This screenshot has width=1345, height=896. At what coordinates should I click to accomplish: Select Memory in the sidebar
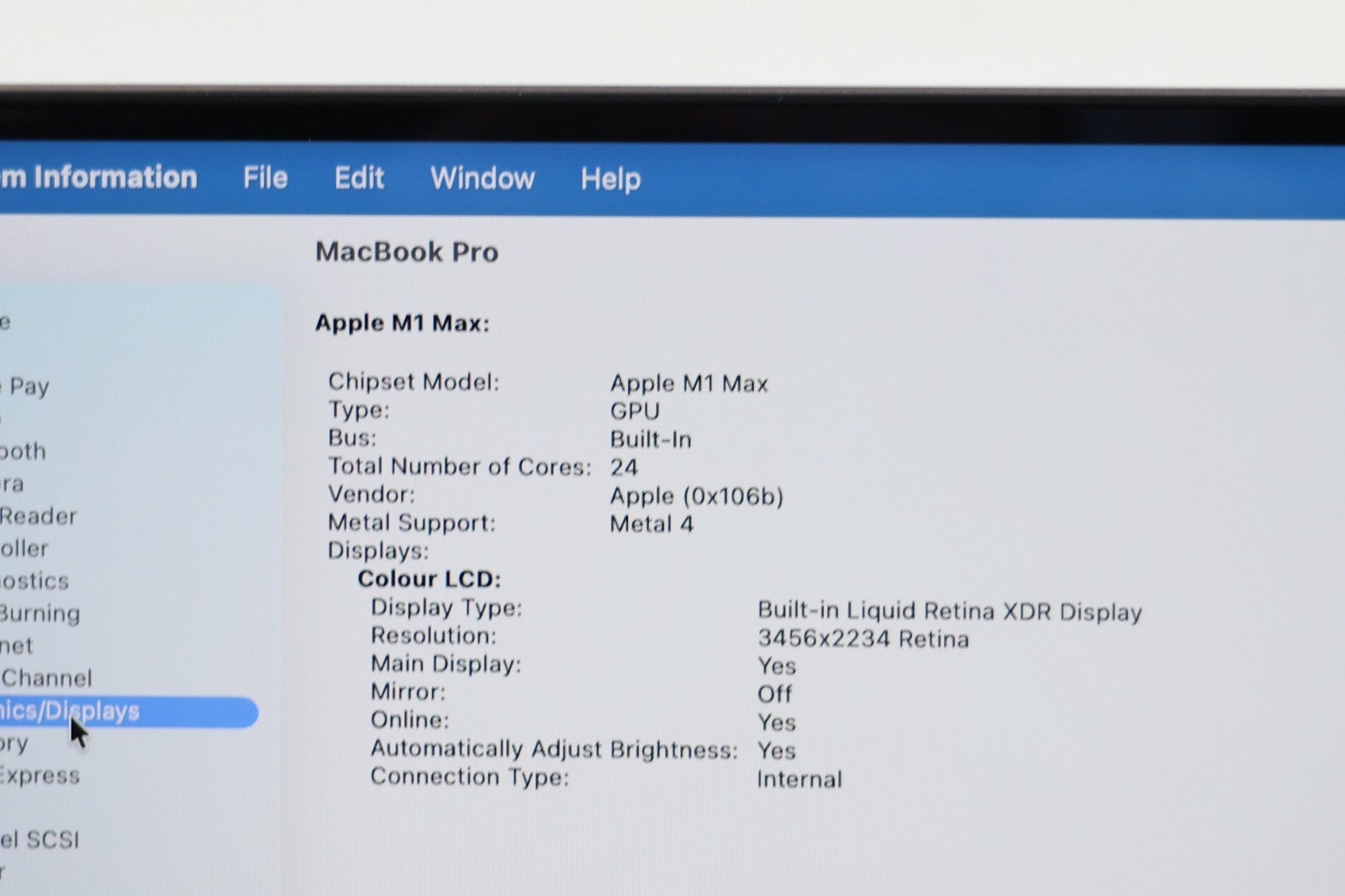tap(14, 744)
